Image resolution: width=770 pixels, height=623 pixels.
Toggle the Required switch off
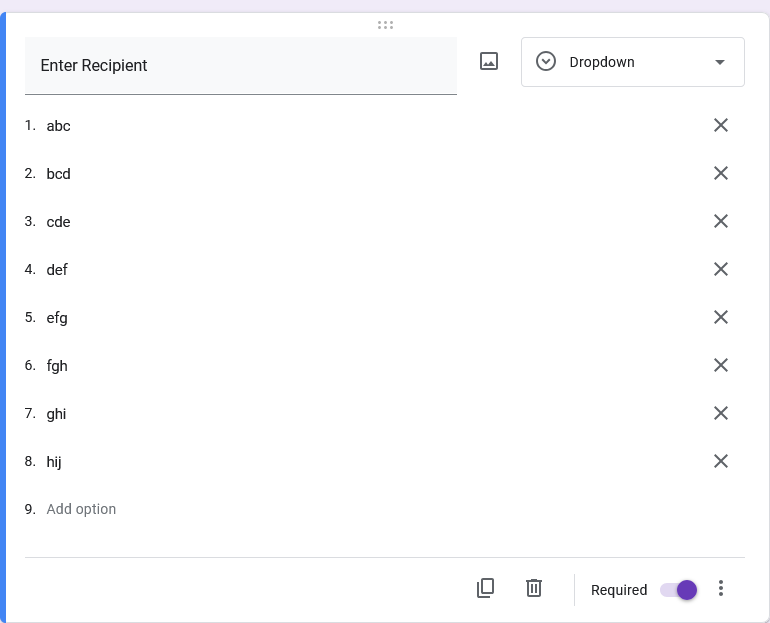[678, 590]
